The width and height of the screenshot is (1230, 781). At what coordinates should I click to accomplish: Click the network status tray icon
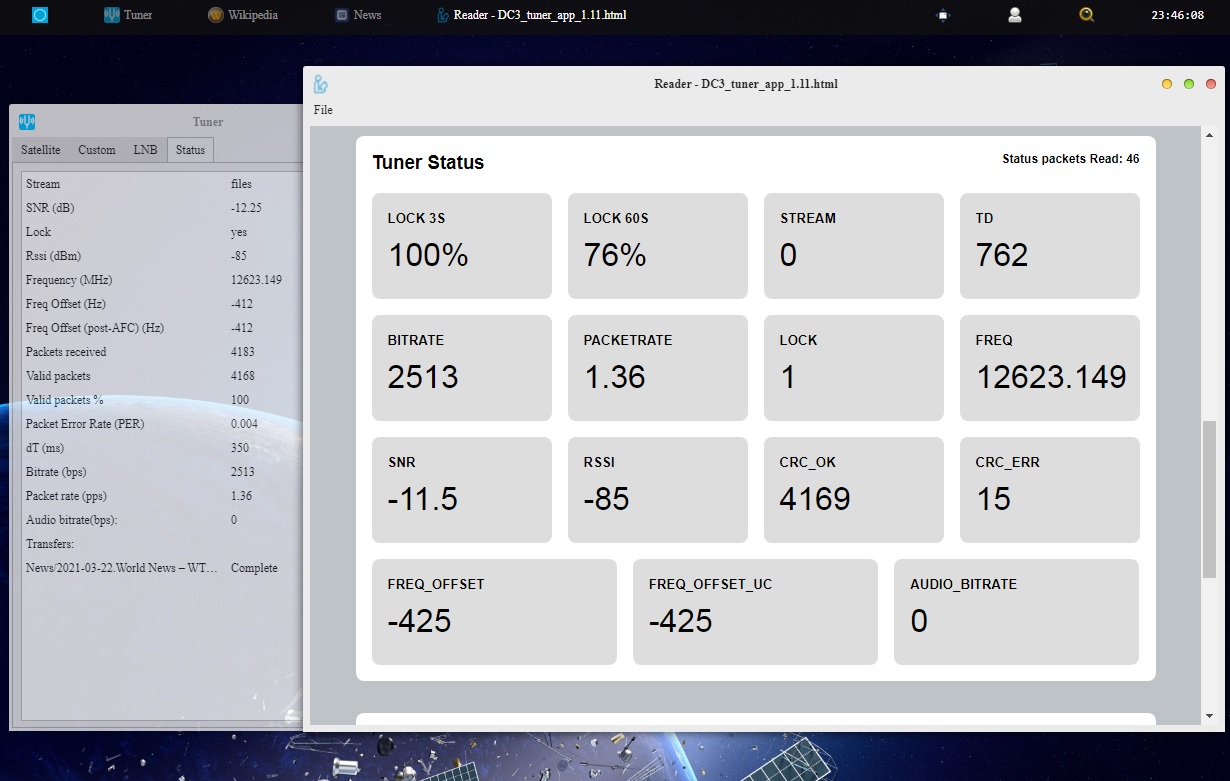943,15
